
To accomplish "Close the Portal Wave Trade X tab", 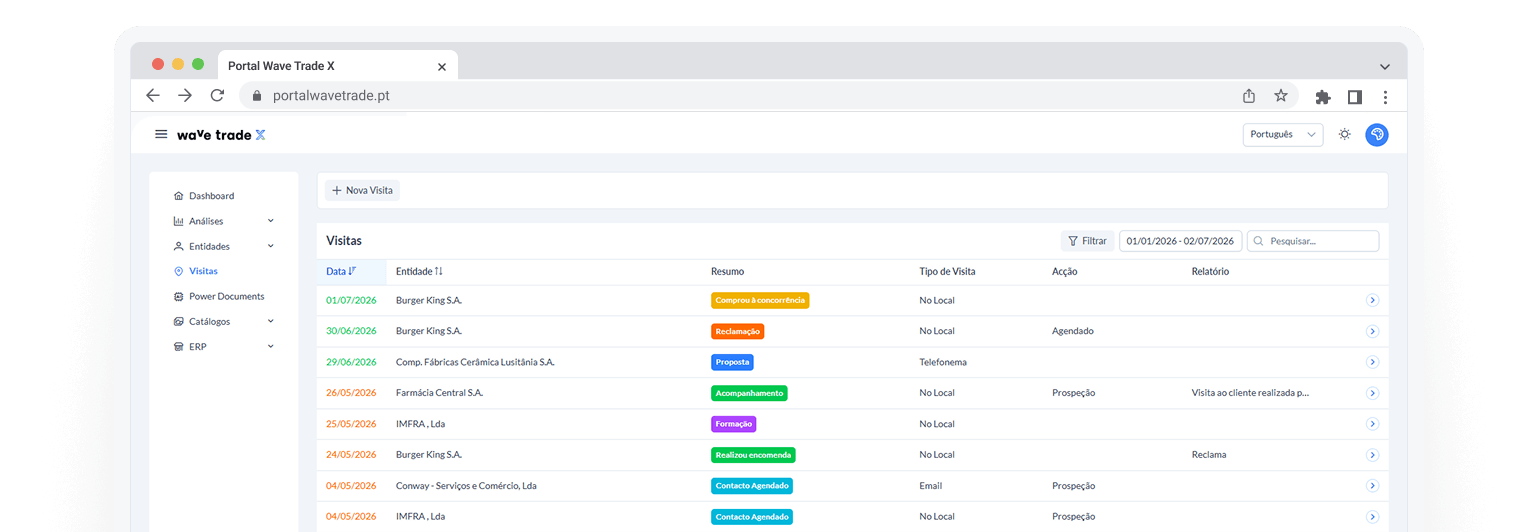I will pos(442,67).
